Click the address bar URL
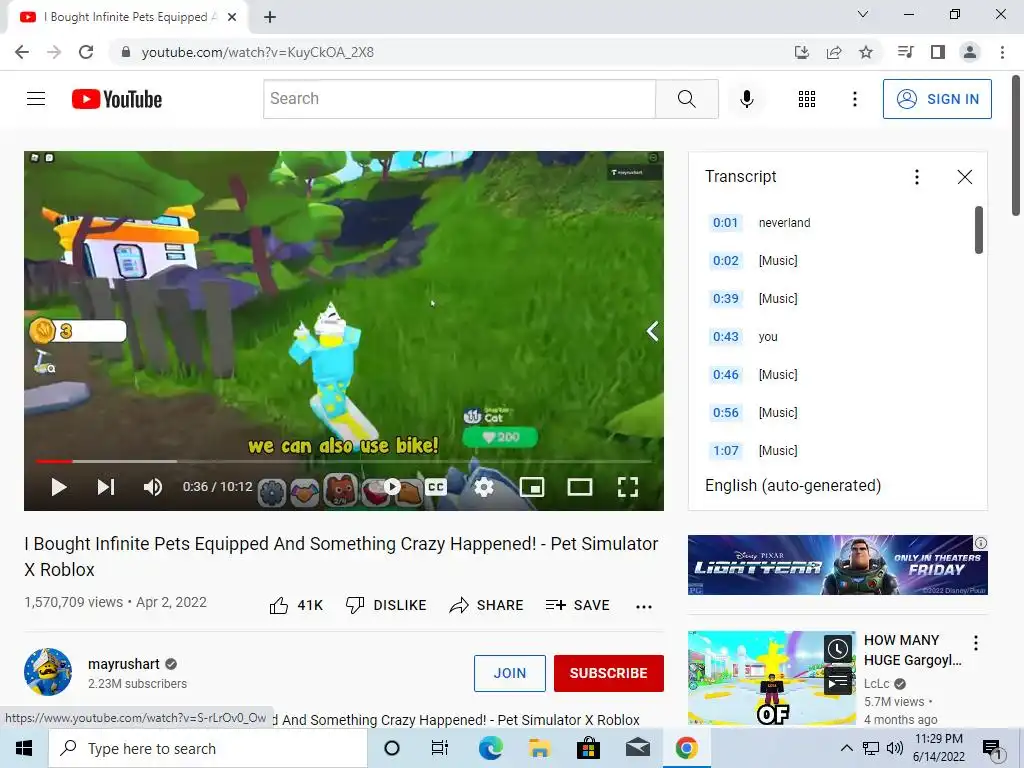Viewport: 1024px width, 768px height. tap(257, 52)
